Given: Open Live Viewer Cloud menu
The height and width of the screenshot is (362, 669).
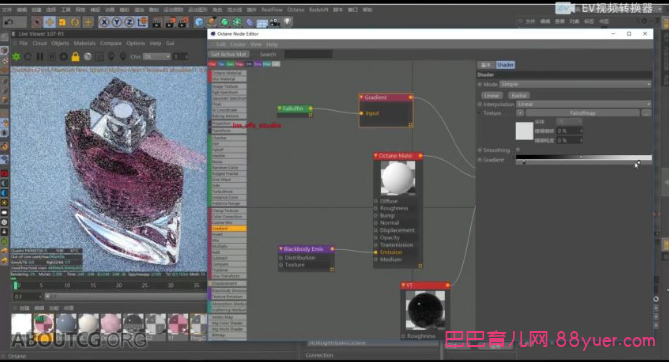Looking at the screenshot, I should [39, 43].
